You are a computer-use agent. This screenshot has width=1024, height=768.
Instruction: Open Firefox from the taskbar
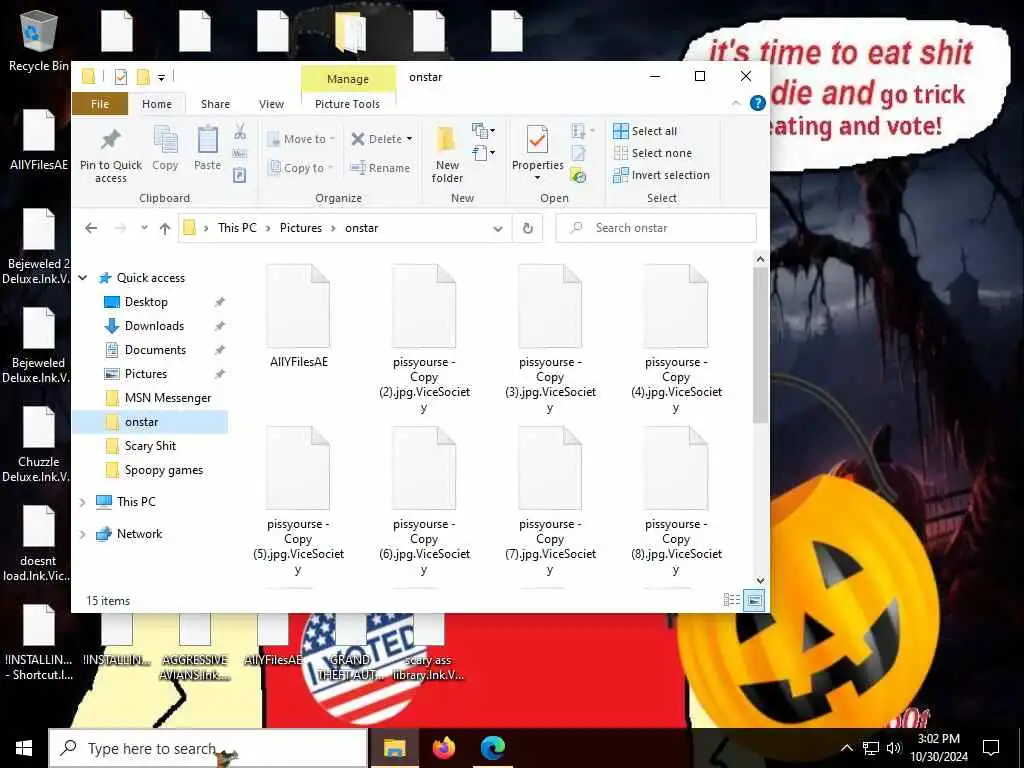(443, 748)
